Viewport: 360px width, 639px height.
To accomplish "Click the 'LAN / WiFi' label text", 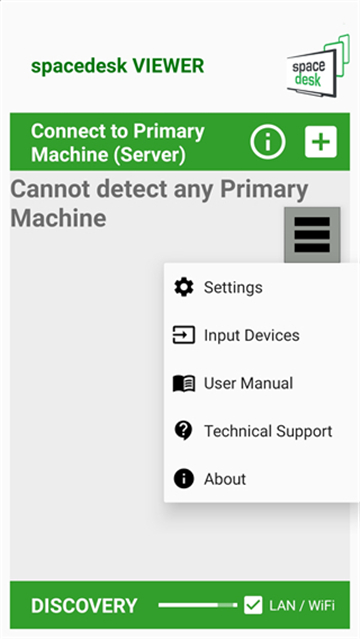I will click(302, 606).
